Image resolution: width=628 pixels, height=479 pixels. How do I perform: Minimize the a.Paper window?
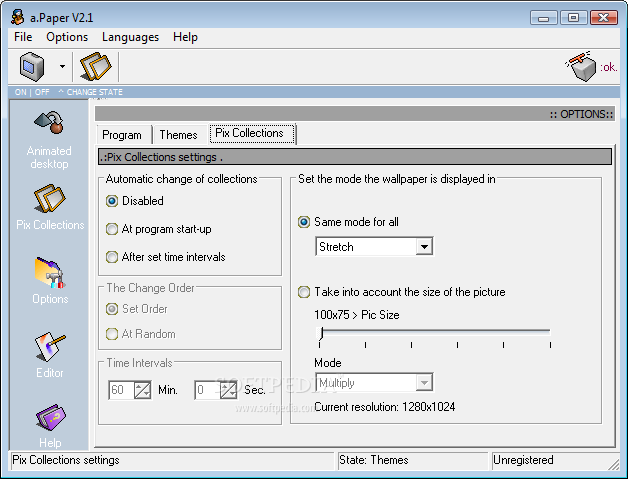543,18
